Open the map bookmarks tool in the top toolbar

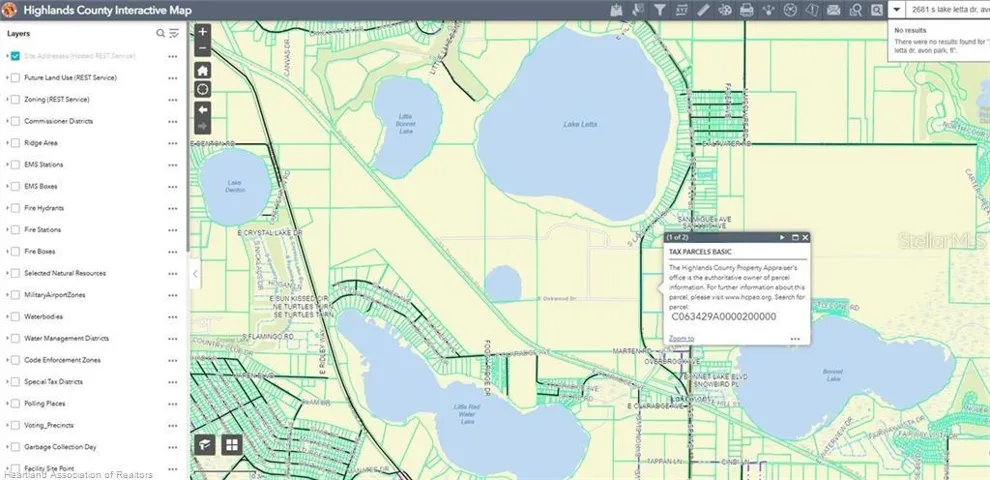[616, 9]
